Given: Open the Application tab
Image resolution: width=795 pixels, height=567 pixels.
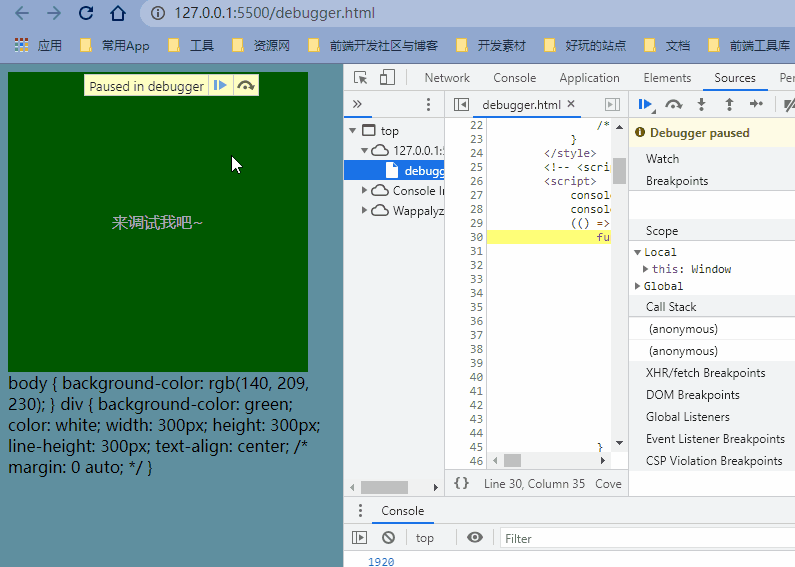Looking at the screenshot, I should click(590, 78).
